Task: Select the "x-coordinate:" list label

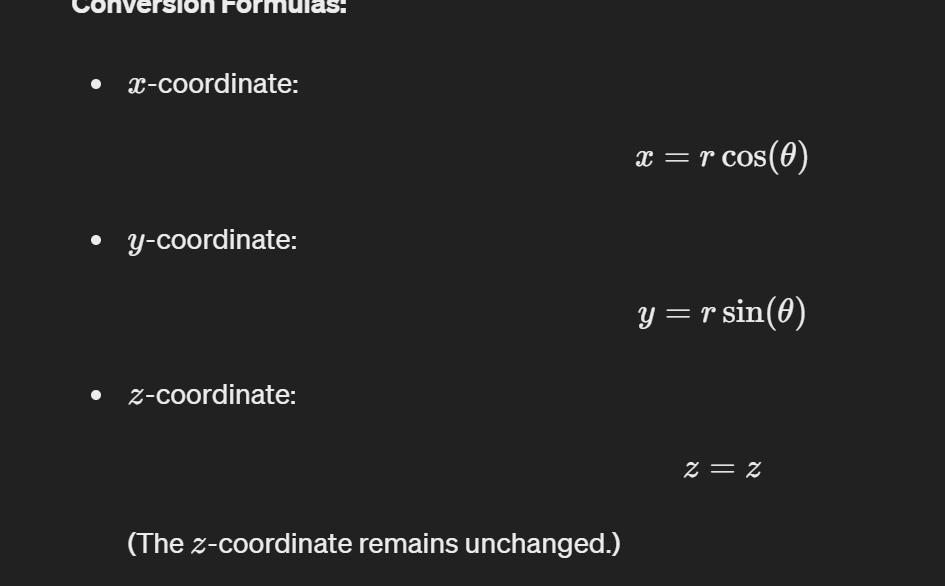Action: point(213,84)
